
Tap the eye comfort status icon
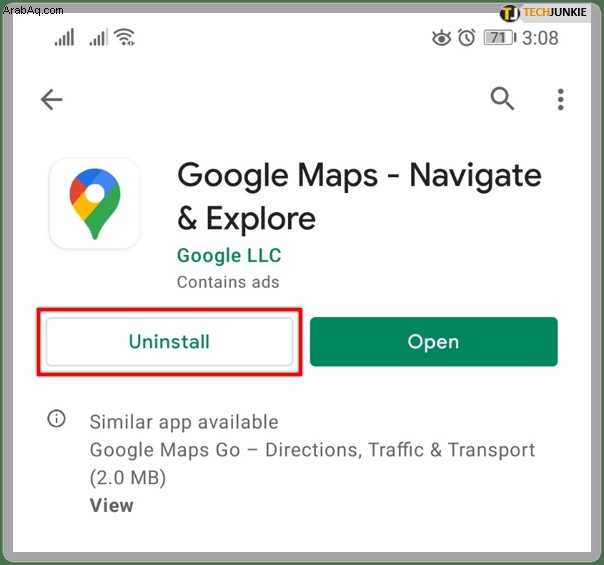click(x=441, y=38)
